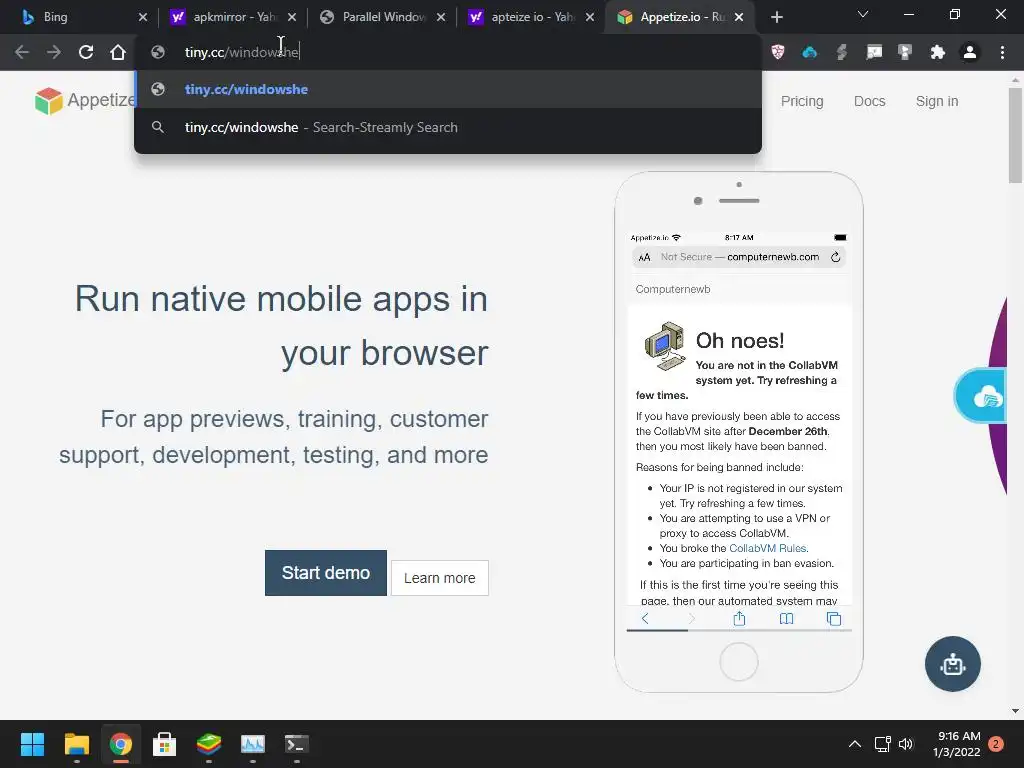Close the Appetize.io tab
Screen dimensions: 1024x768
[x=739, y=17]
